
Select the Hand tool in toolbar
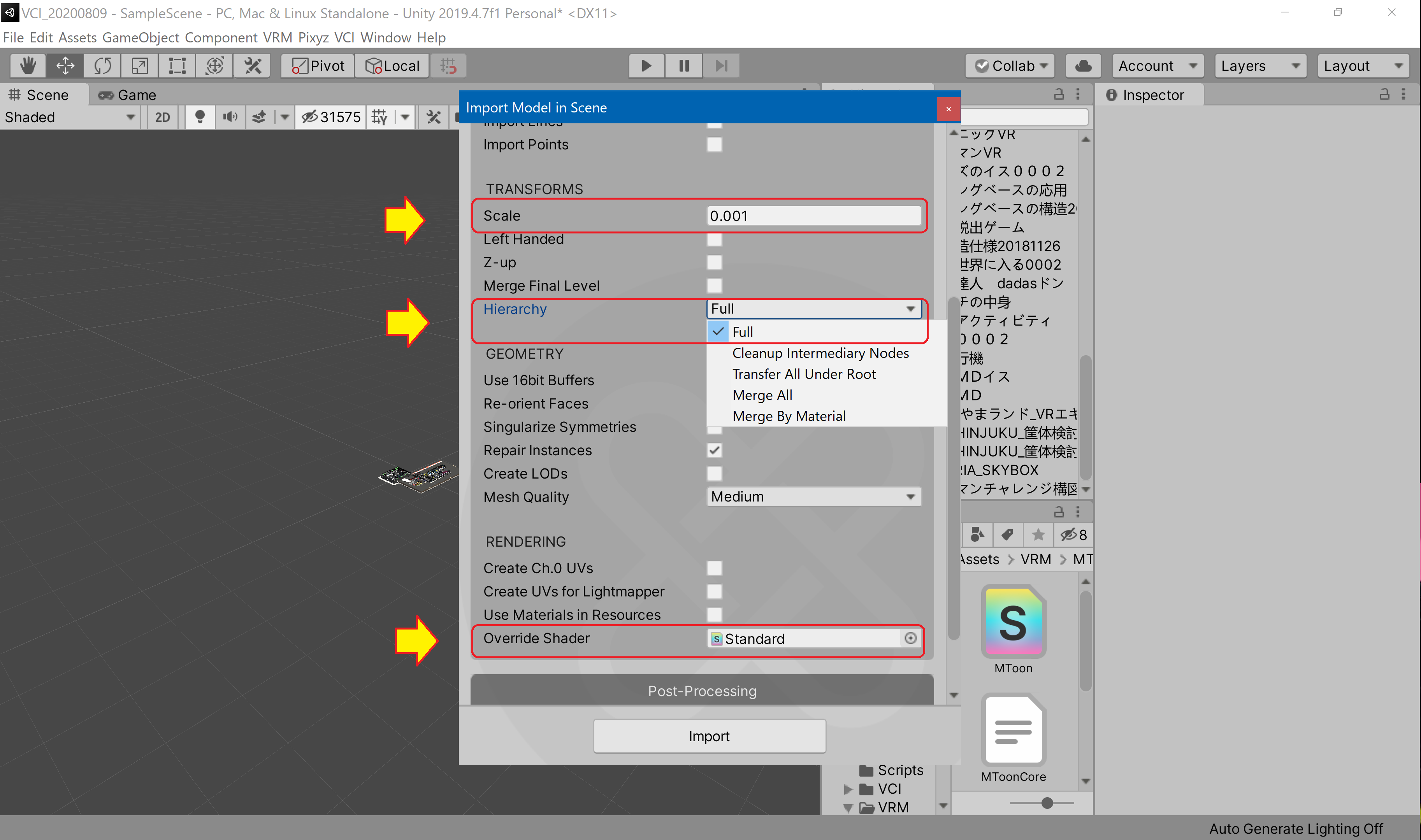point(28,66)
